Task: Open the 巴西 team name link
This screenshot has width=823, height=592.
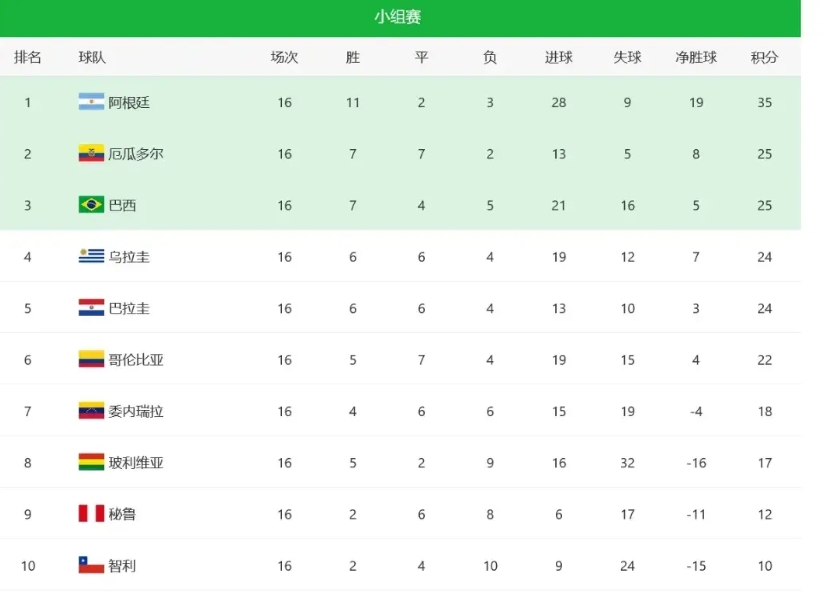Action: pyautogui.click(x=122, y=205)
